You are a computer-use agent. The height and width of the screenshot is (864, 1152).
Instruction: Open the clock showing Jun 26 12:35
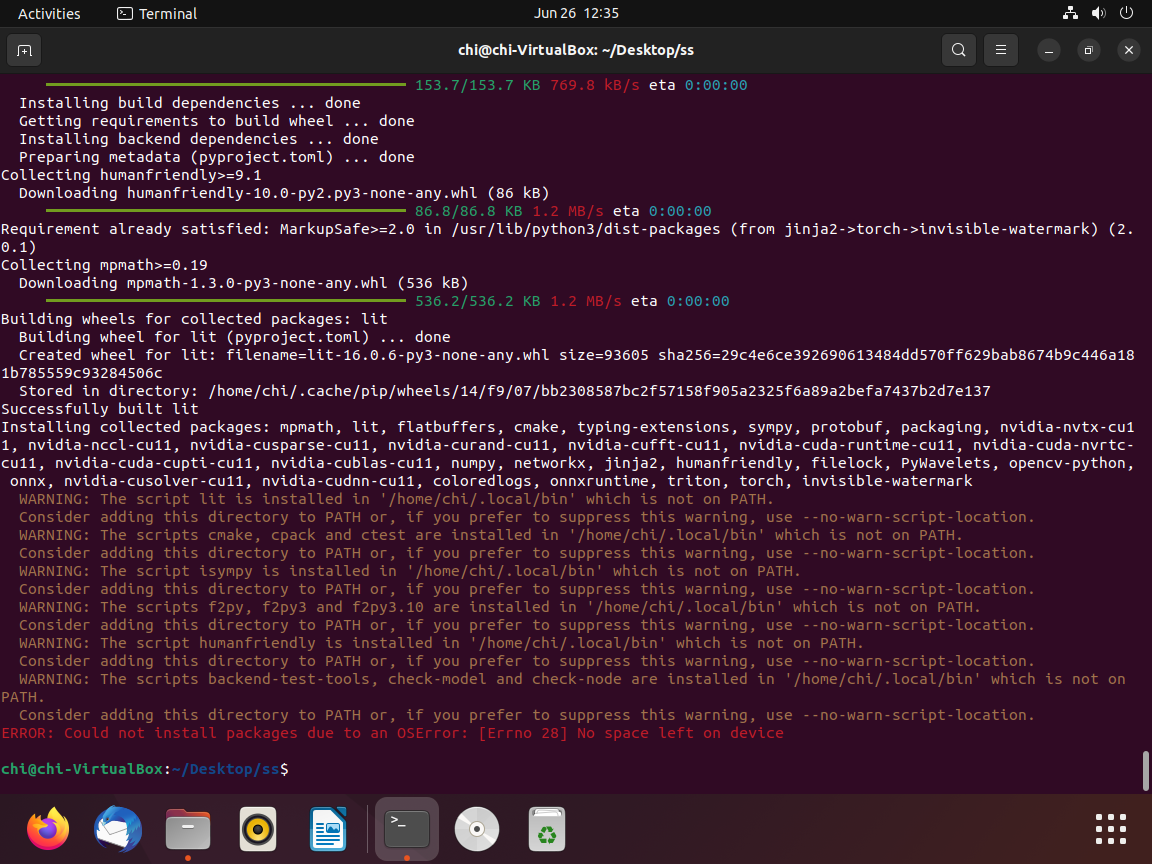[x=576, y=13]
